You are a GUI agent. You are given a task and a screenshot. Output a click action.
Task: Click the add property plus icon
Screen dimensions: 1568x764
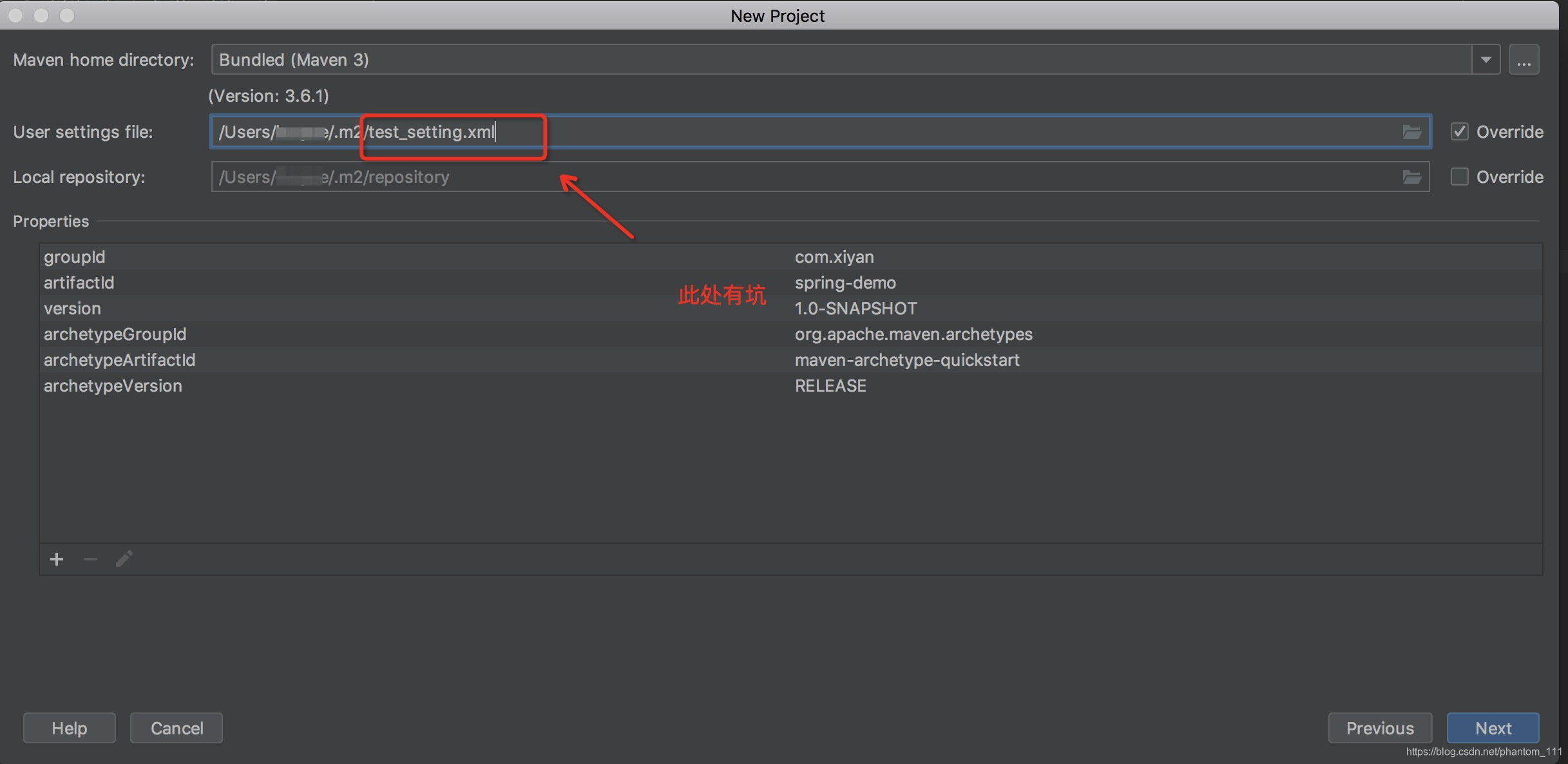(57, 559)
